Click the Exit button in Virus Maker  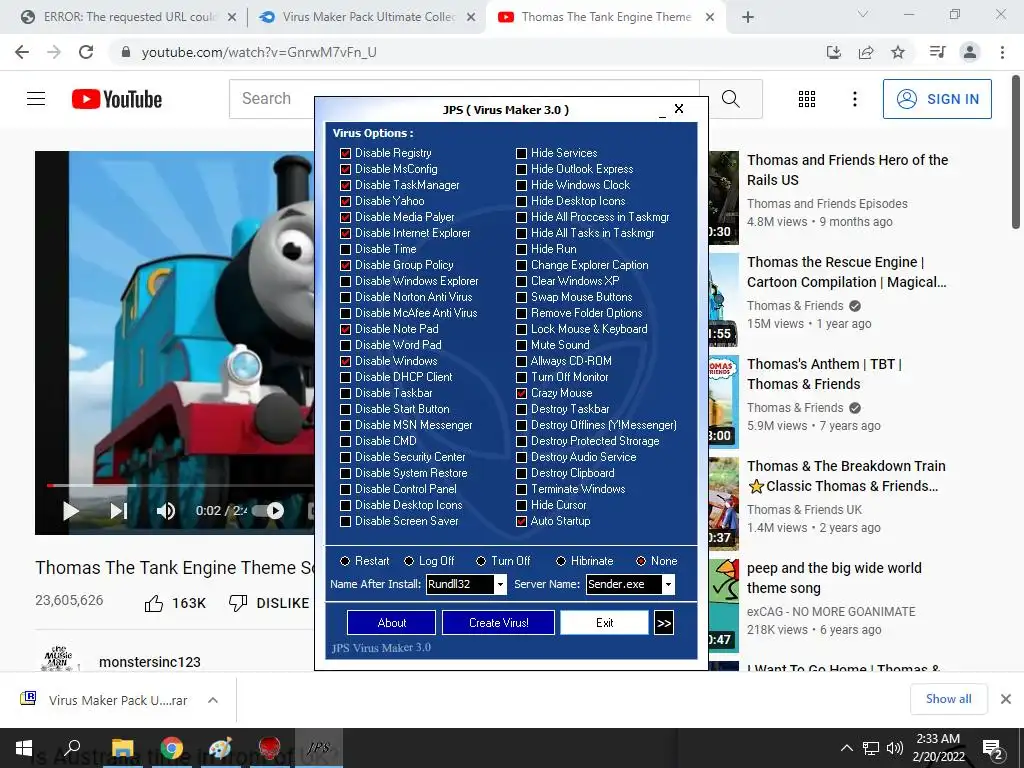click(605, 623)
